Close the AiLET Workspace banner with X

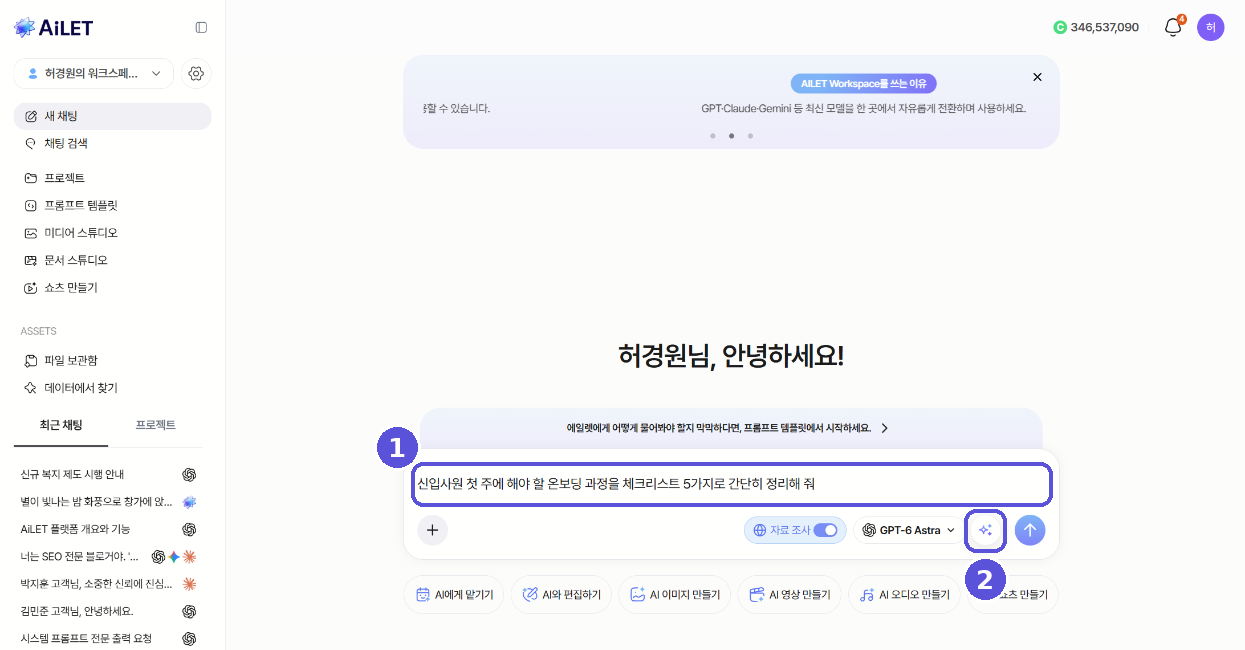1037,77
